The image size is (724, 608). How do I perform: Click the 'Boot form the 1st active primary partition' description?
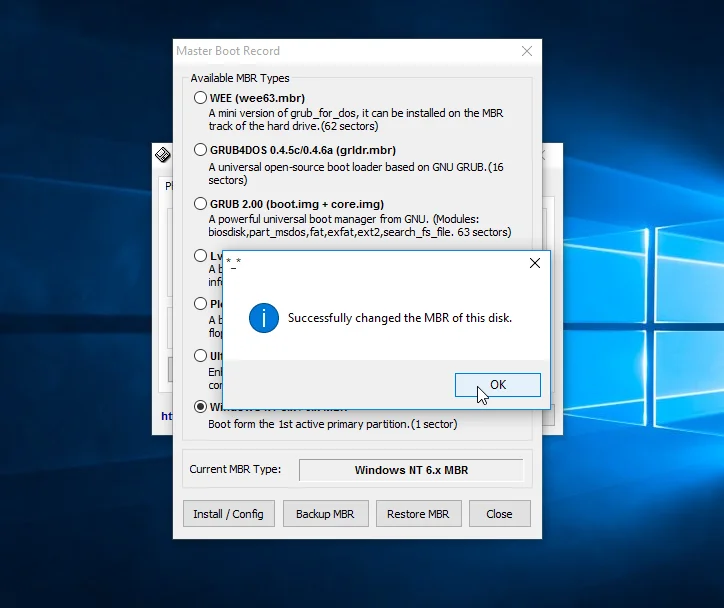click(x=332, y=424)
